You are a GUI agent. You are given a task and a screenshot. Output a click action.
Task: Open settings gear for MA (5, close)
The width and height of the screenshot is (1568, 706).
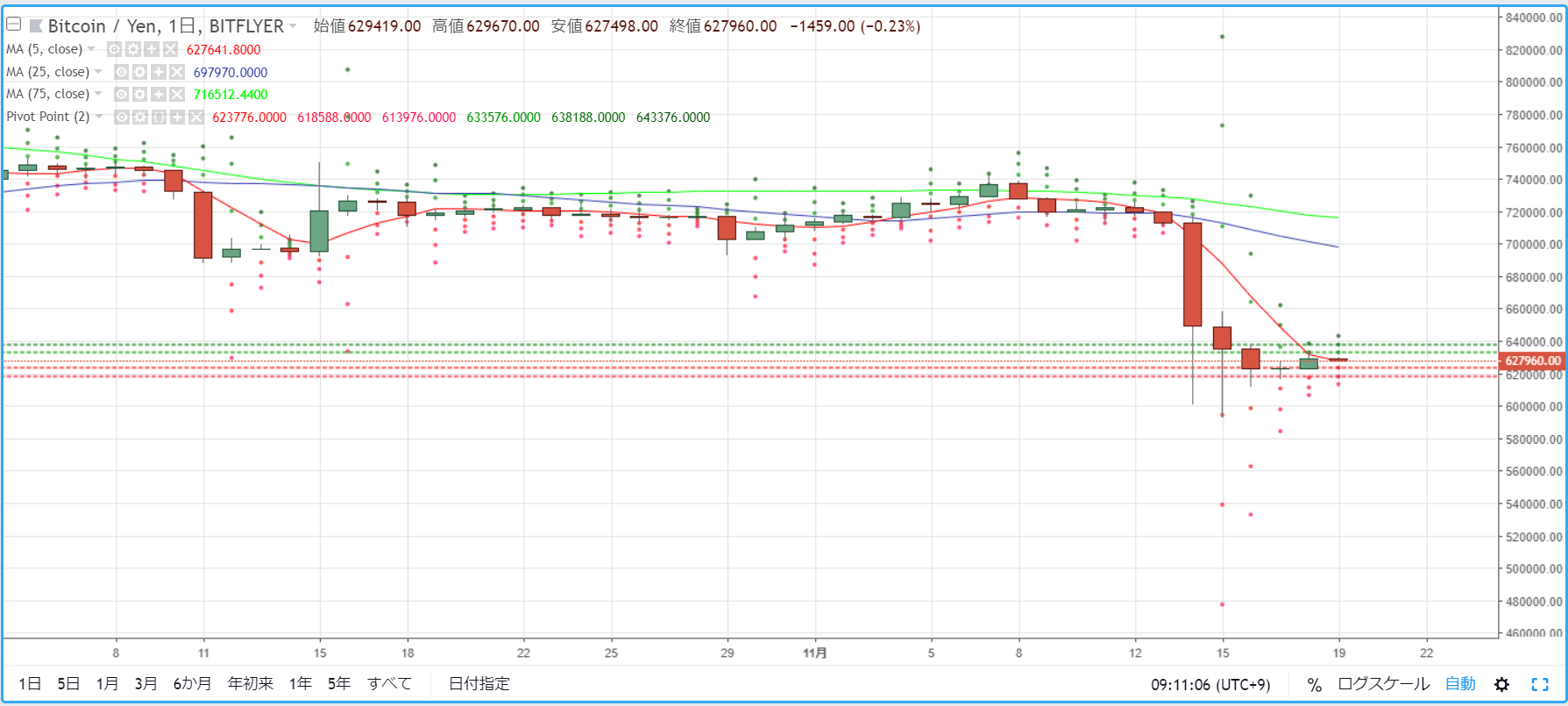click(x=132, y=49)
